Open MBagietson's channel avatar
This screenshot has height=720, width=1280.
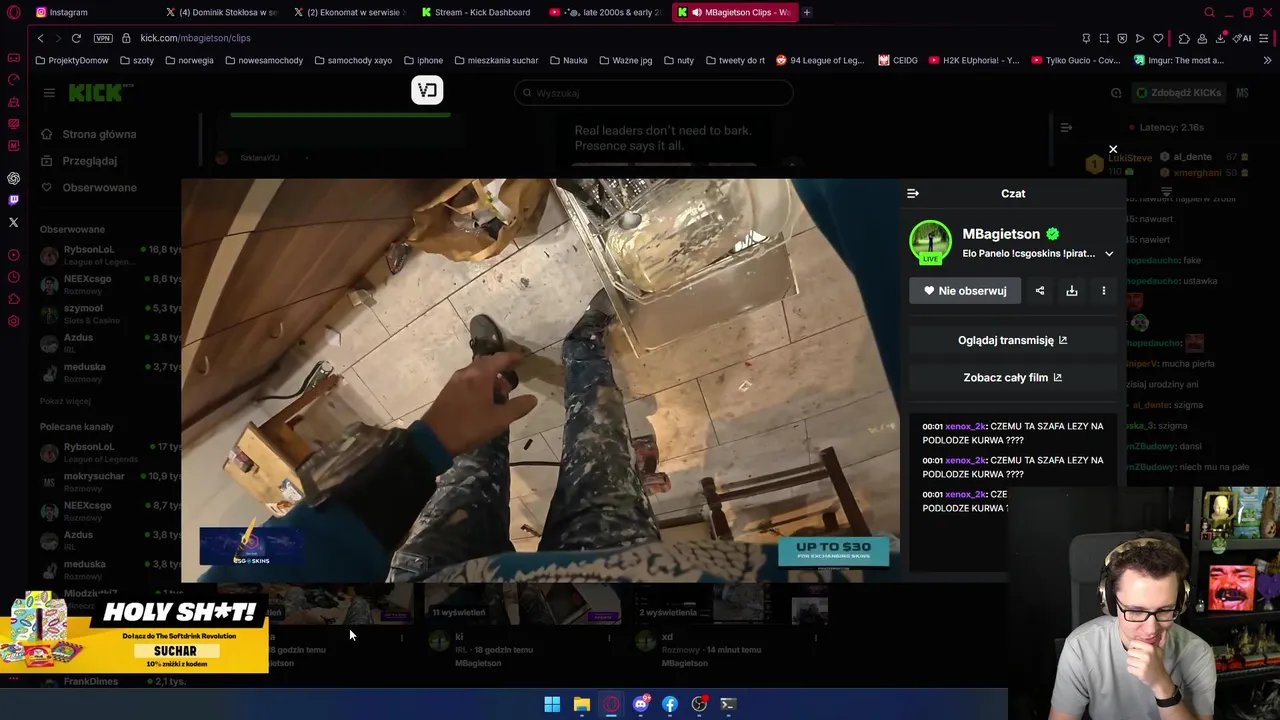pyautogui.click(x=930, y=242)
